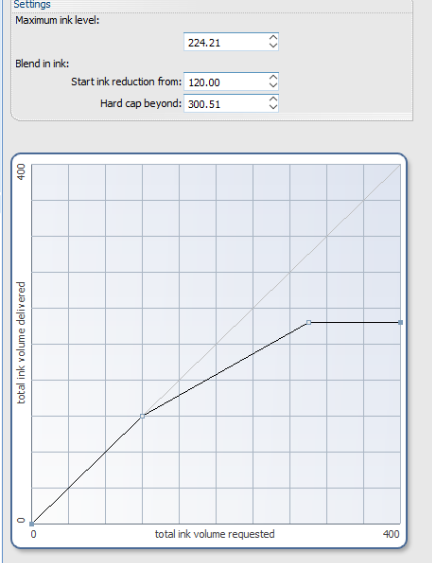Click the Hard cap beyond label

coord(141,103)
